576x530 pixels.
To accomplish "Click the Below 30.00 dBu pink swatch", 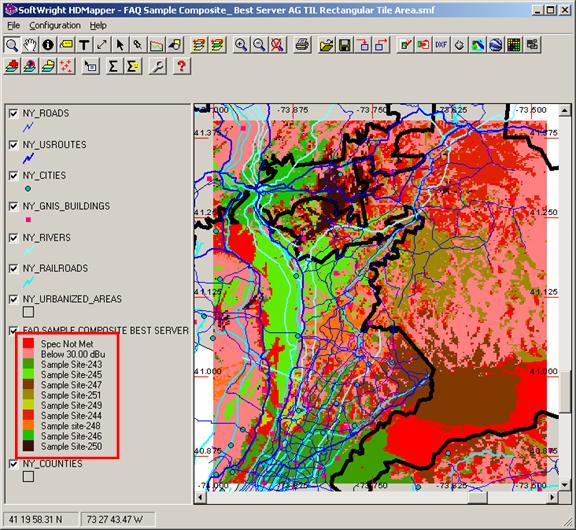I will 28,354.
